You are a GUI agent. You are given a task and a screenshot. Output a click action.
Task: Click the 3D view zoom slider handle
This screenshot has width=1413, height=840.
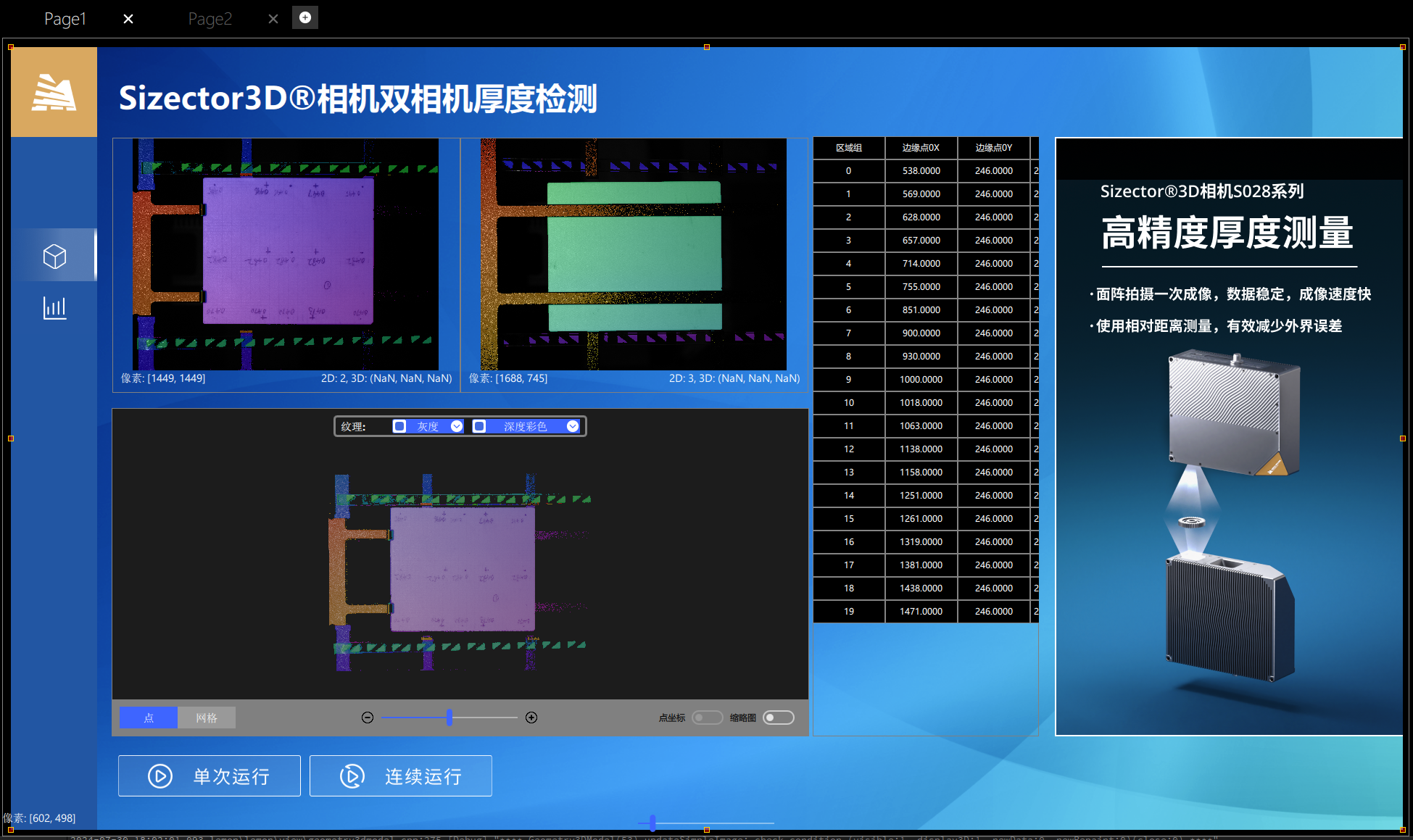point(449,718)
